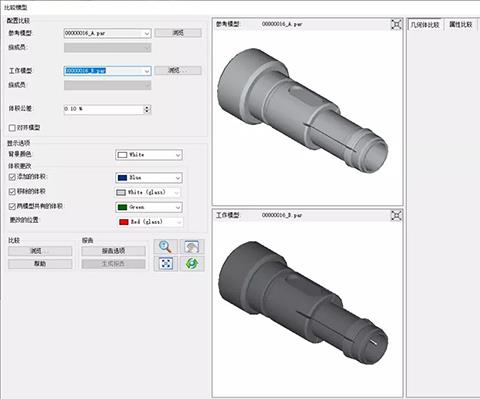Click the volume tolerance stepper arrows

(147, 109)
